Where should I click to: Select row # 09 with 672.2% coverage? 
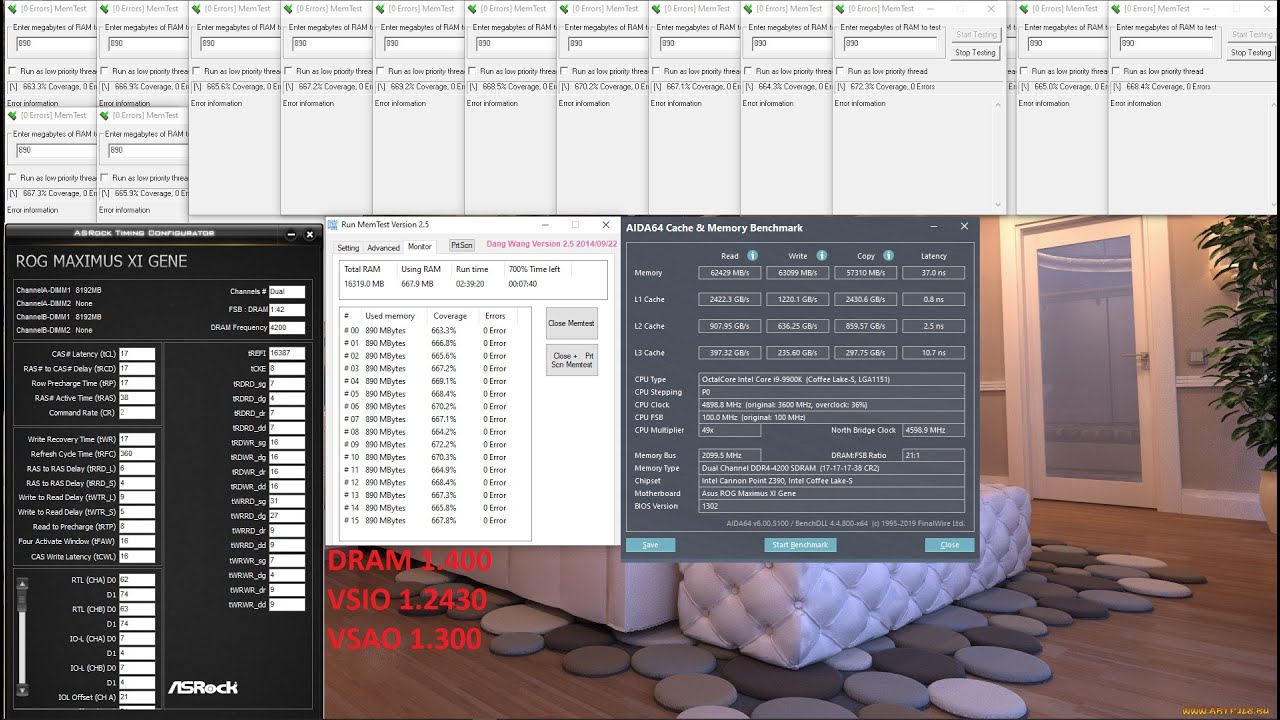coord(433,445)
